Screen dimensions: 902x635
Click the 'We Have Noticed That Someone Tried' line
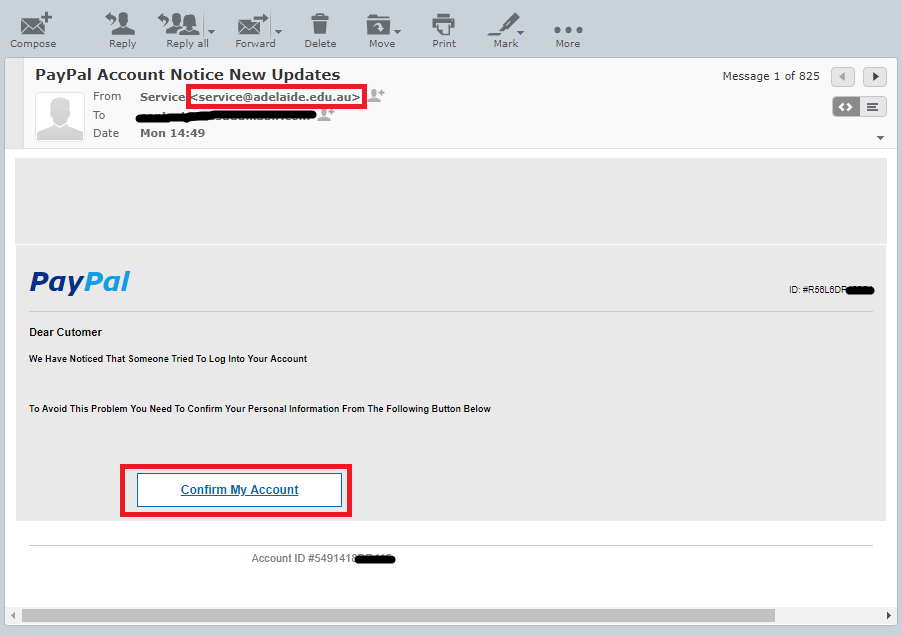168,358
